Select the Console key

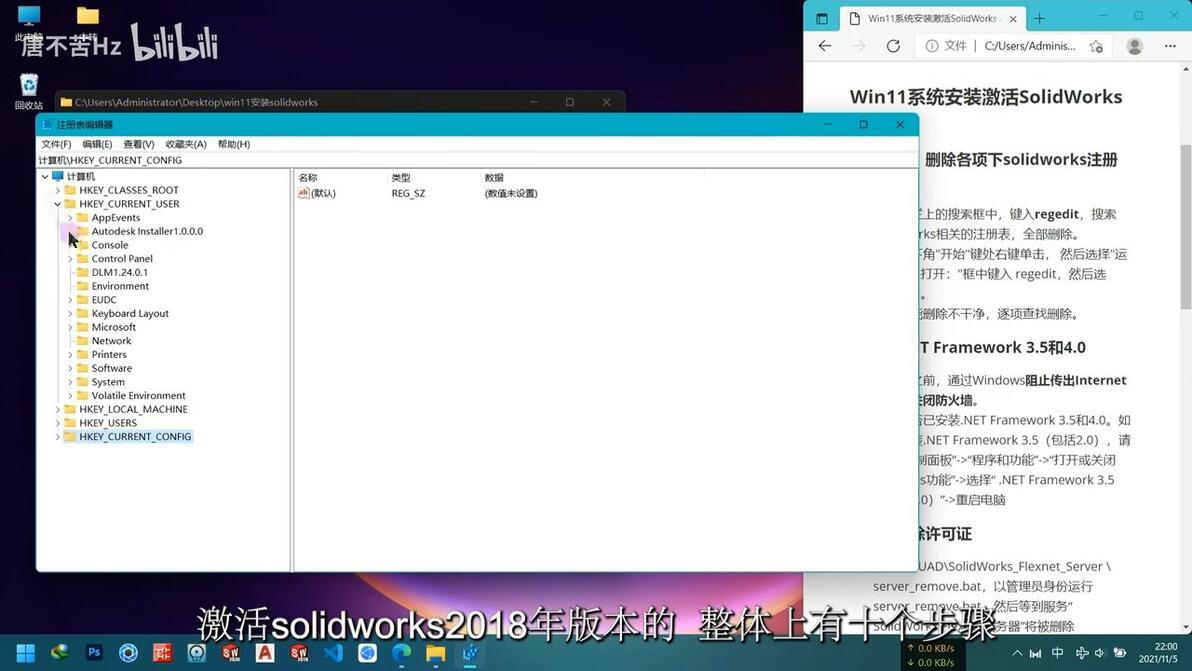109,245
